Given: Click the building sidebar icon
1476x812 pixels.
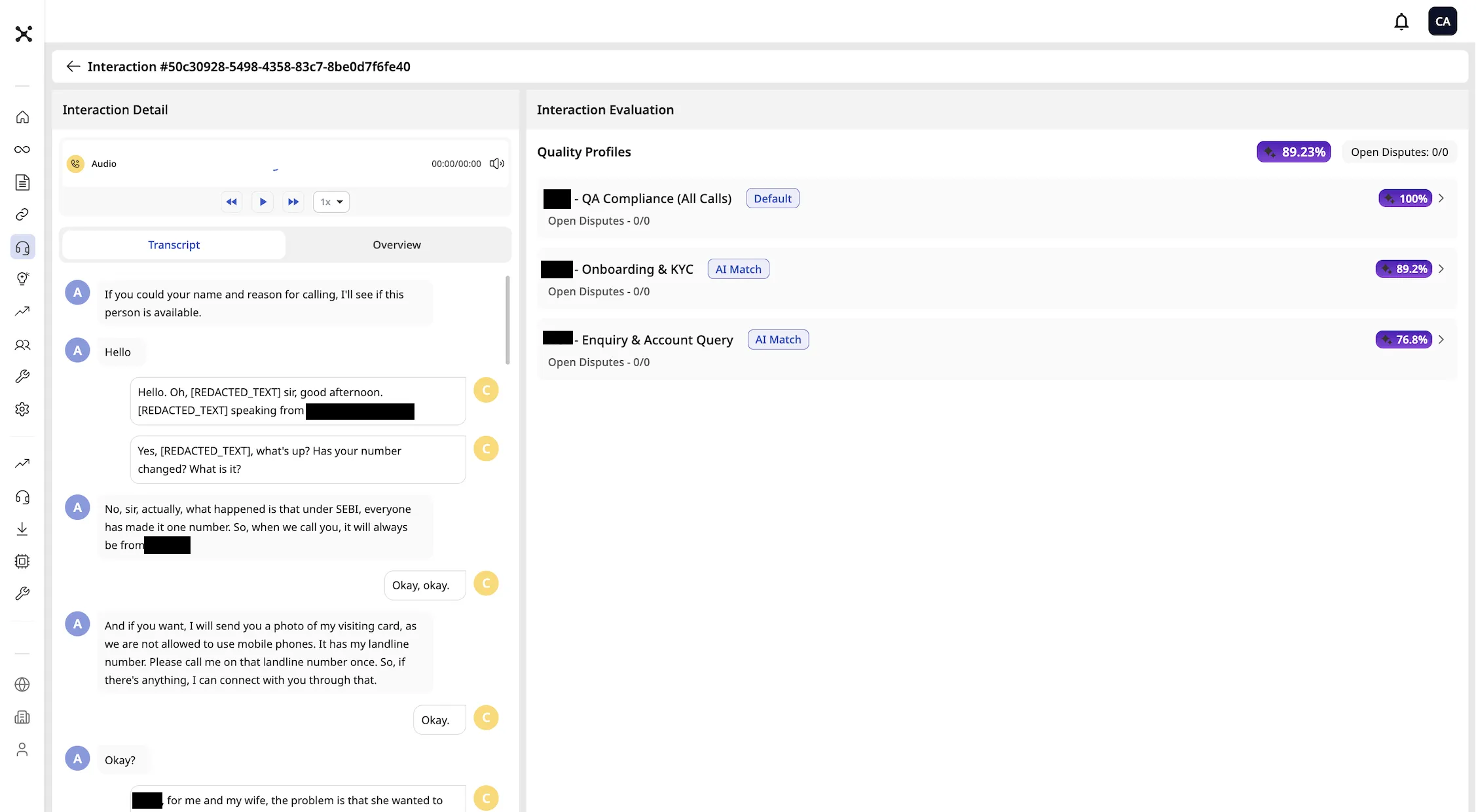Looking at the screenshot, I should pyautogui.click(x=22, y=717).
